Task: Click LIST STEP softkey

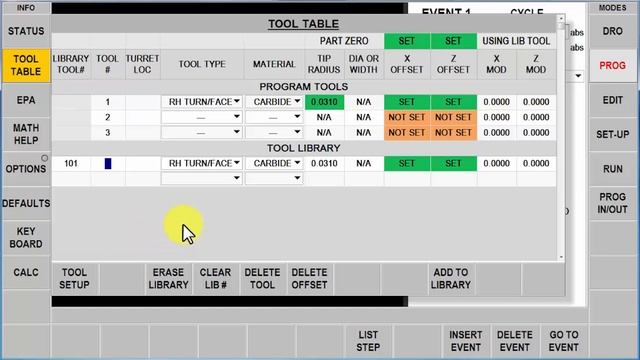Action: click(x=368, y=341)
